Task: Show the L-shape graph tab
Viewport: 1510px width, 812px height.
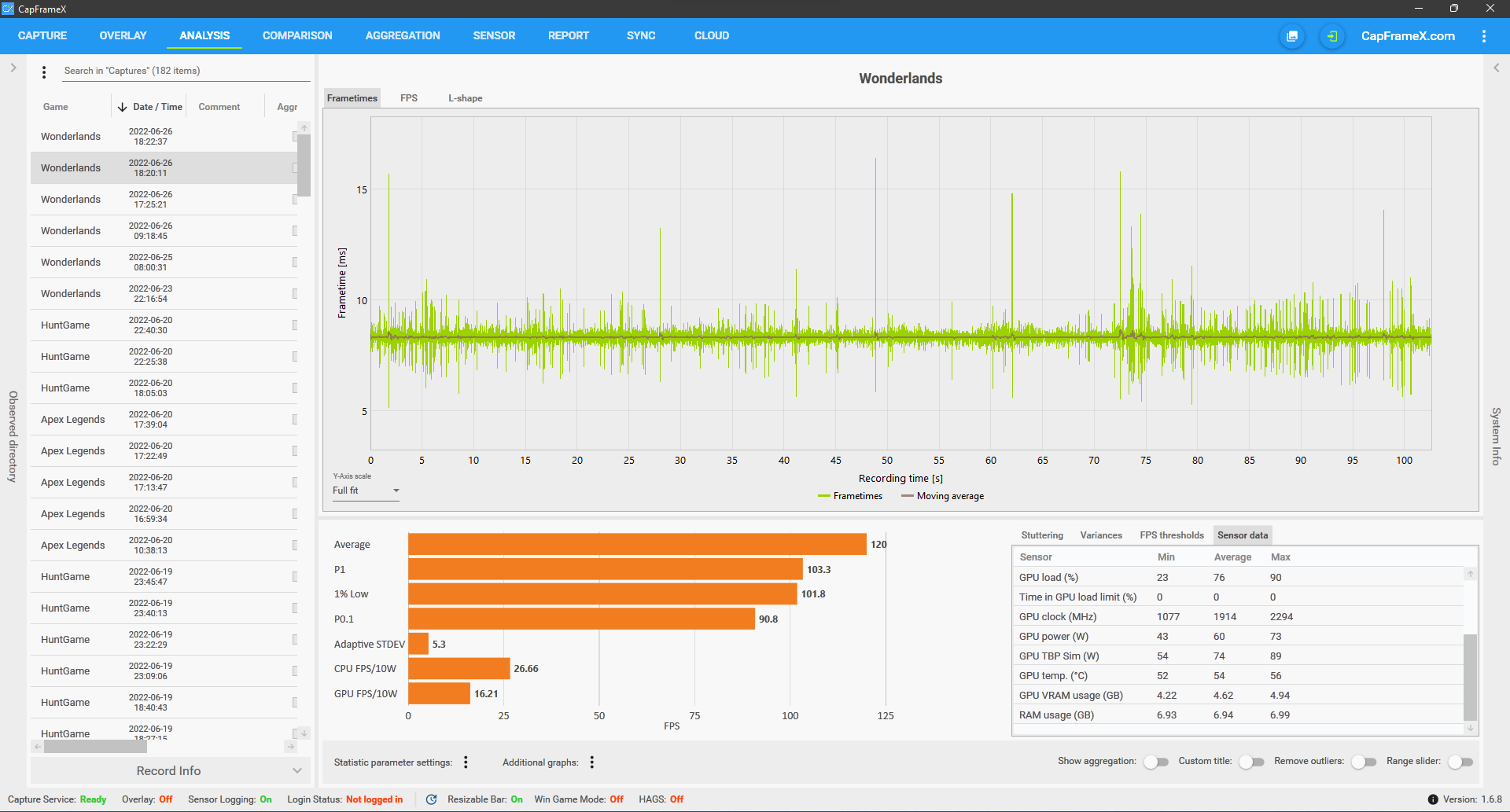Action: pos(466,98)
